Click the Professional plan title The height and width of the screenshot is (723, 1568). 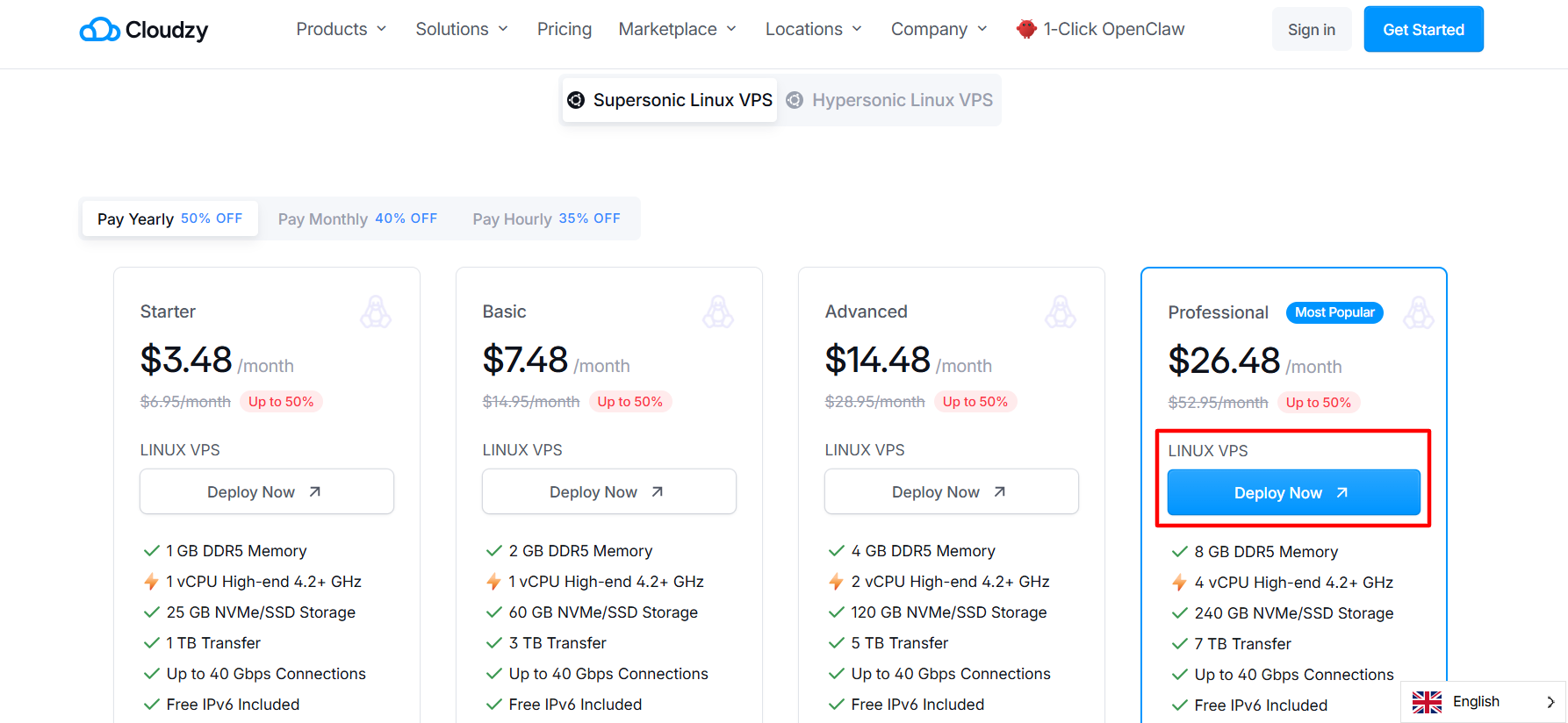(x=1218, y=312)
